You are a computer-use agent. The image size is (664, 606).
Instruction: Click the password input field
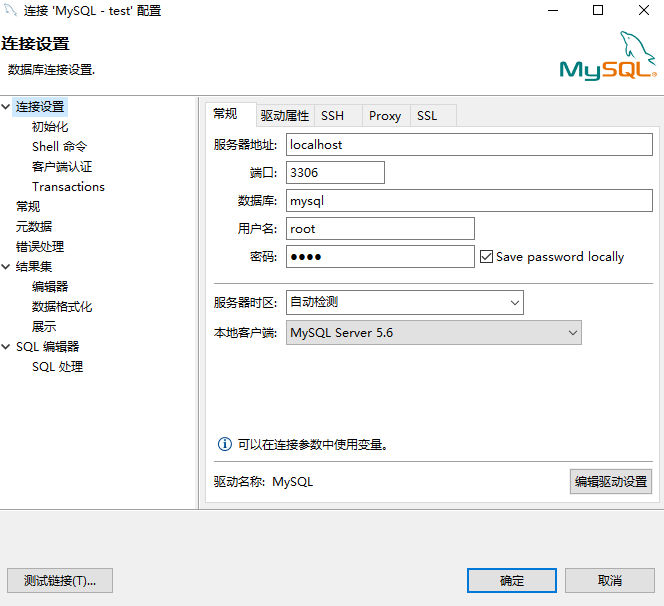click(380, 257)
